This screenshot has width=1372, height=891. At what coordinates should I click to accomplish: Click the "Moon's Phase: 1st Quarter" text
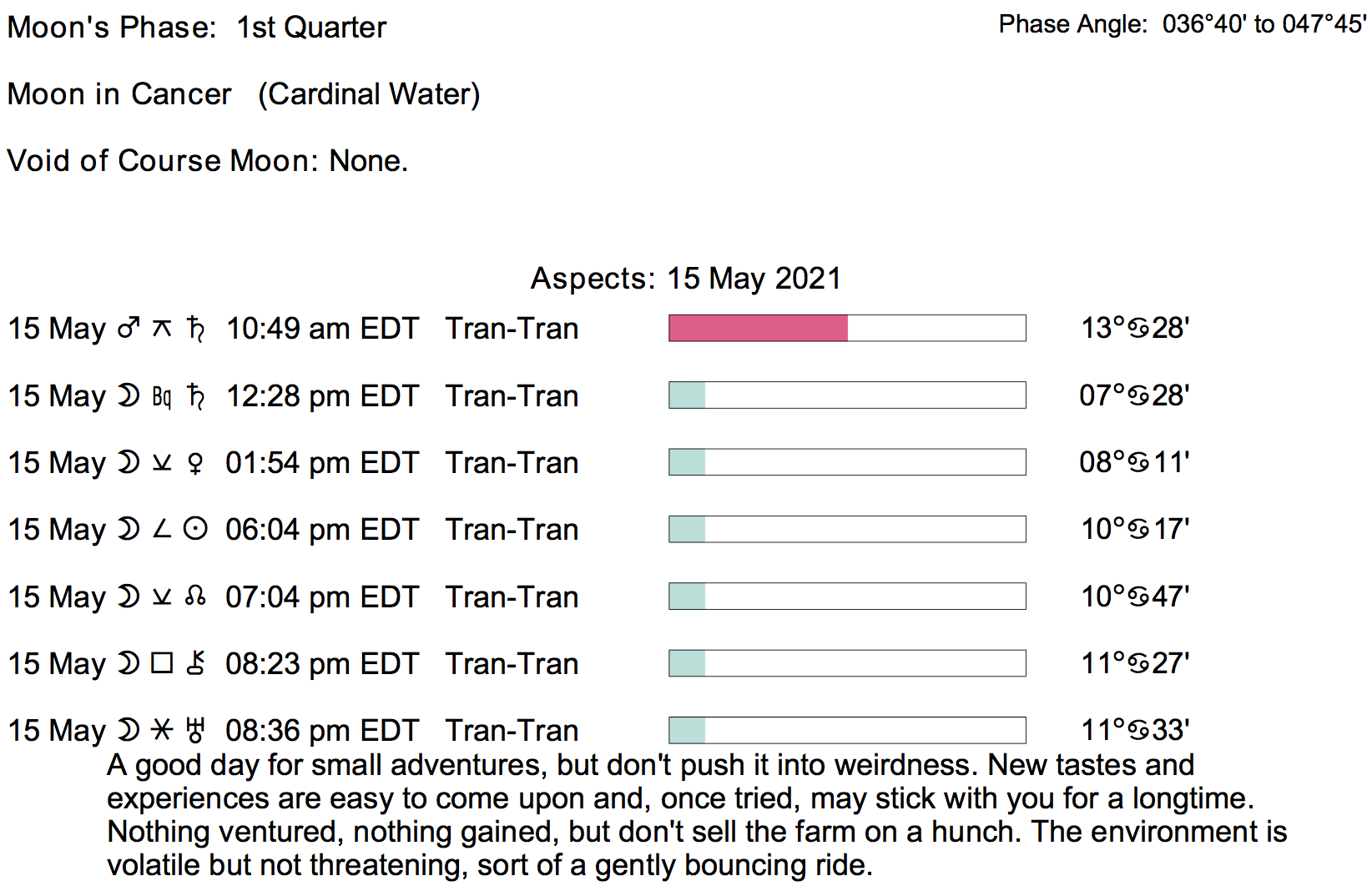coord(197,28)
